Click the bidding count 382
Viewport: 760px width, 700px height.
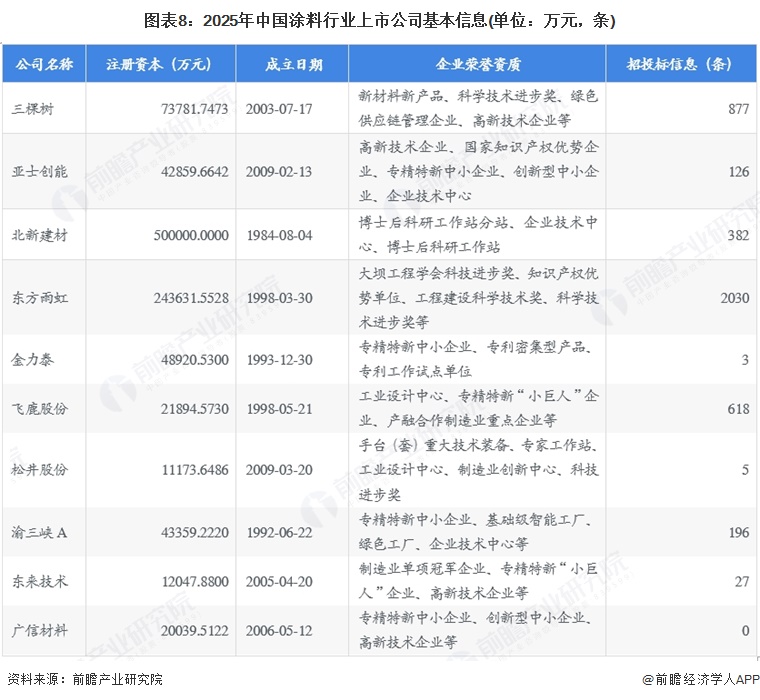pyautogui.click(x=739, y=235)
